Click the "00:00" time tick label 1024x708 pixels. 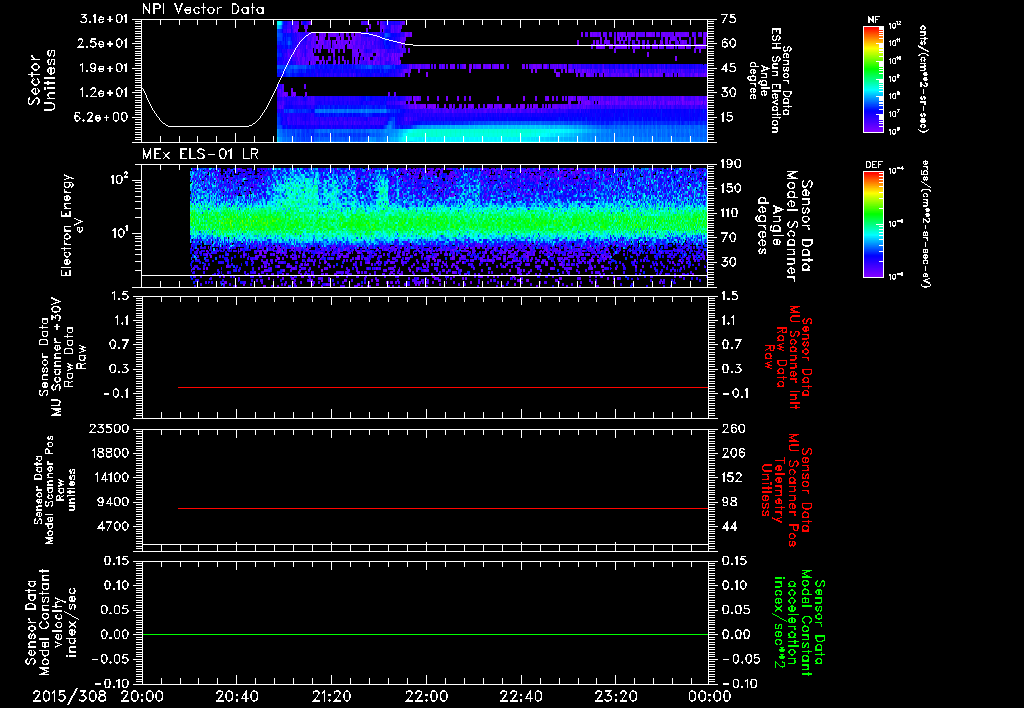(x=710, y=696)
